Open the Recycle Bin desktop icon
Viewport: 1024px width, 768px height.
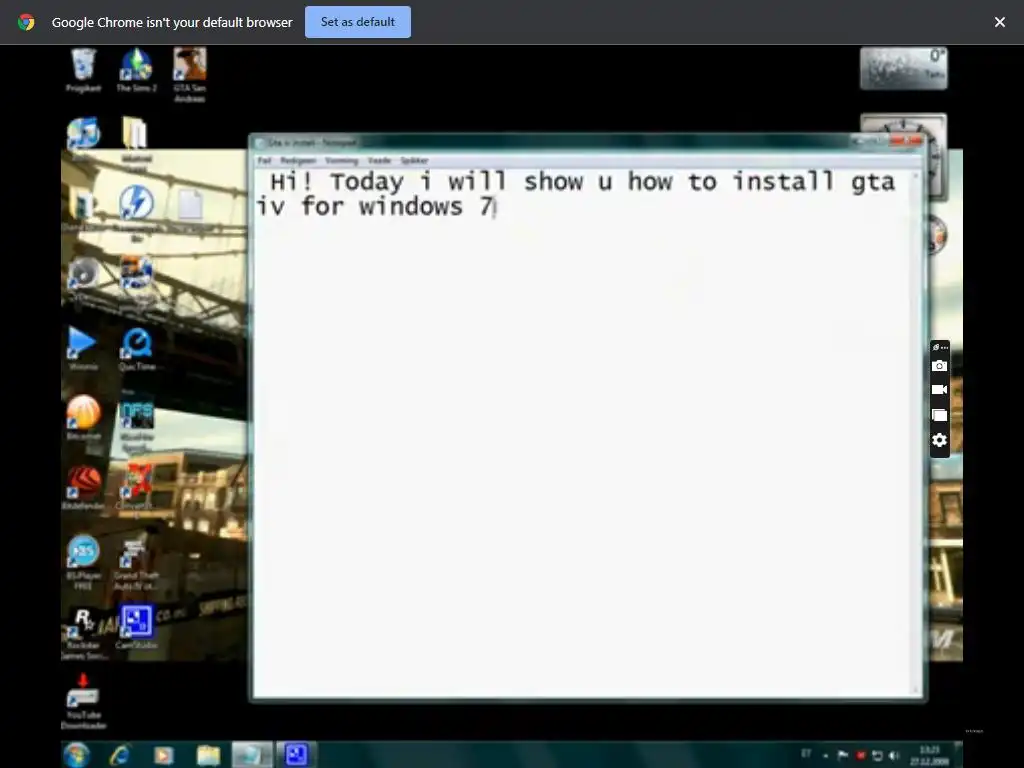83,71
